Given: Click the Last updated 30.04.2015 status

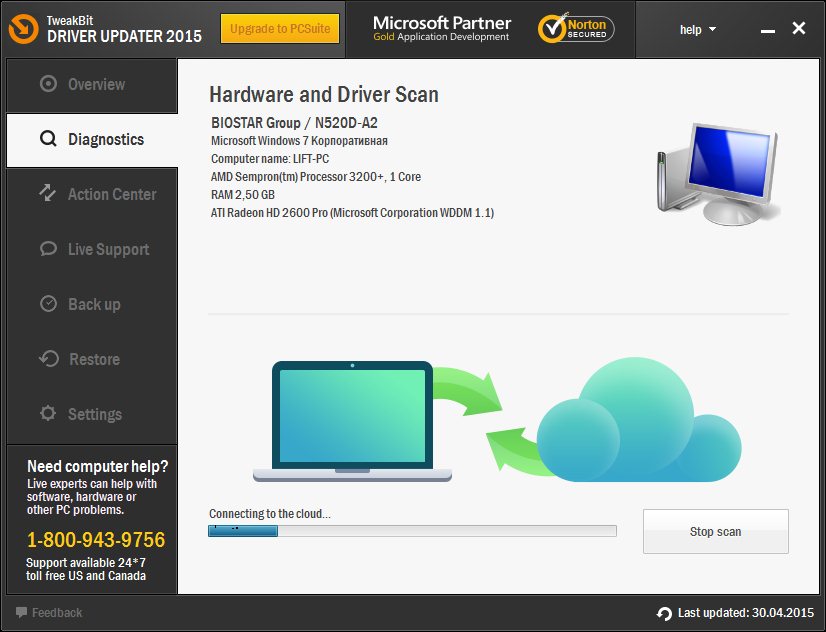Looking at the screenshot, I should (735, 613).
